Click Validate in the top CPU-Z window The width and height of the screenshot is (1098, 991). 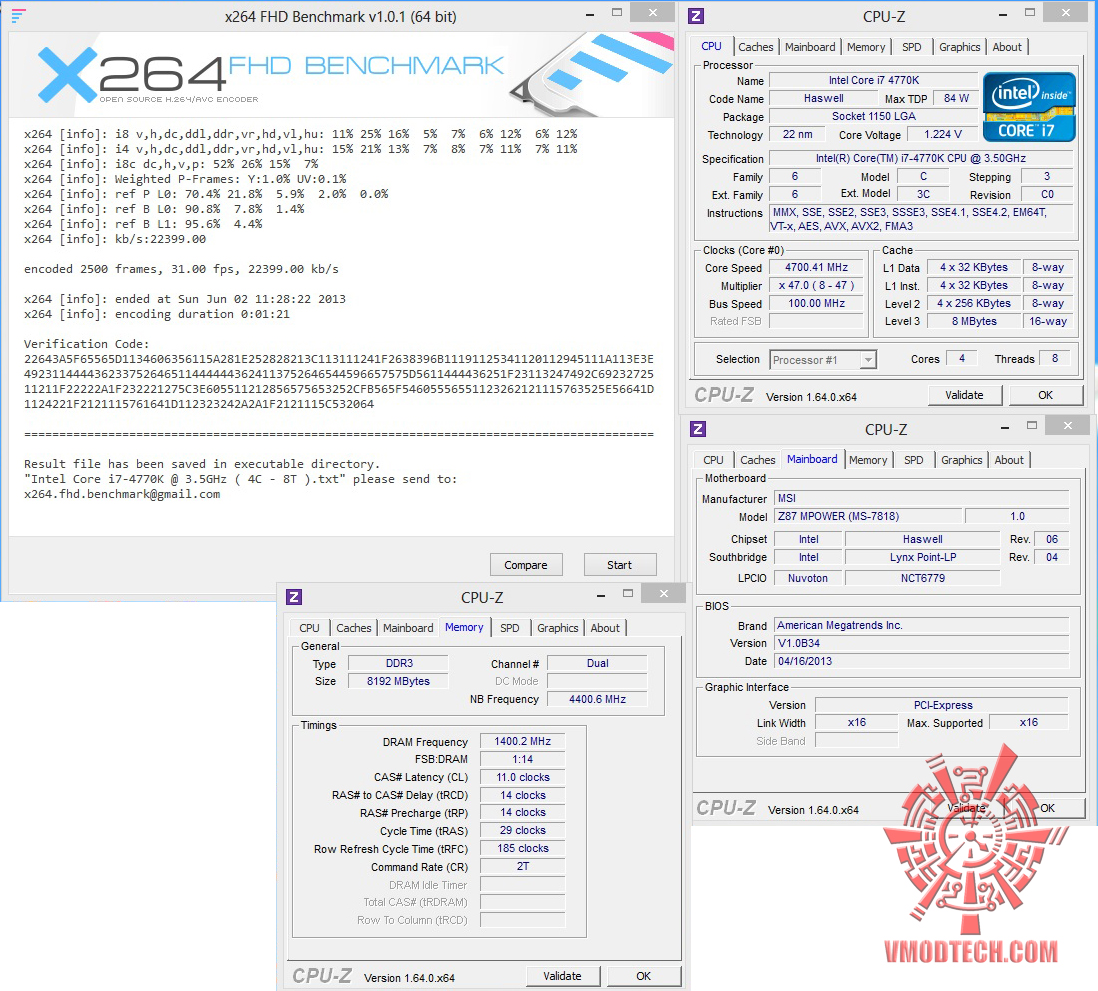coord(964,395)
